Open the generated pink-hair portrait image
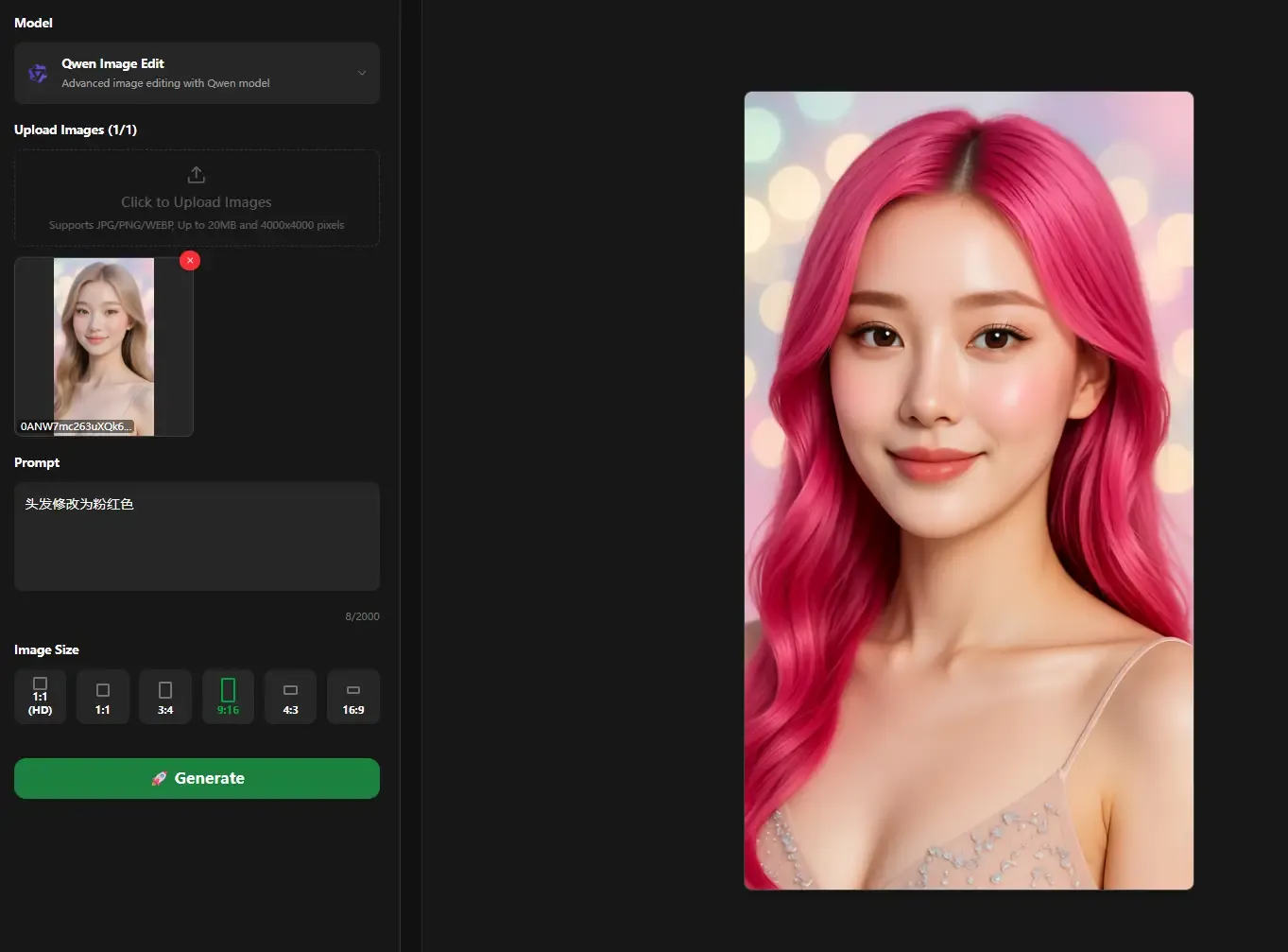The height and width of the screenshot is (952, 1288). pos(969,490)
